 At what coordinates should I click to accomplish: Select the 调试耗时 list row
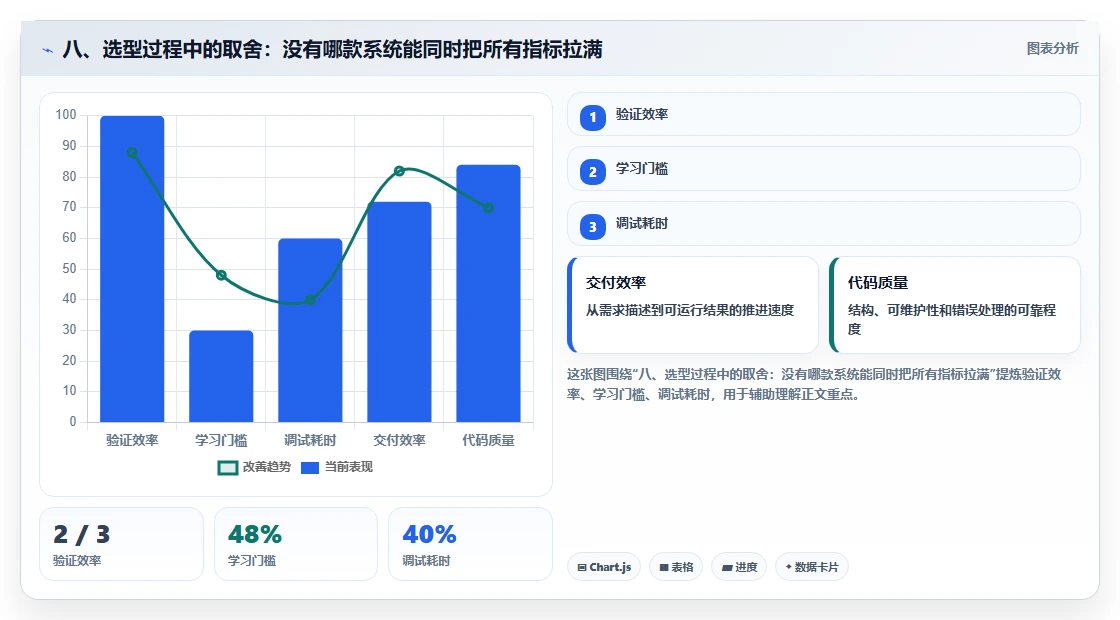click(824, 224)
